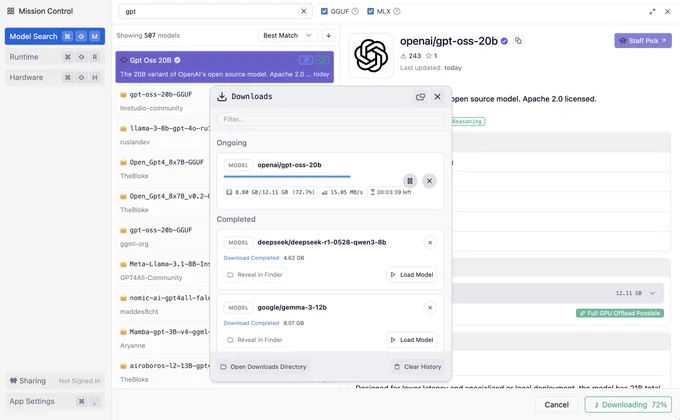Click the Downloads header download icon
Image resolution: width=680 pixels, height=420 pixels.
click(x=222, y=96)
